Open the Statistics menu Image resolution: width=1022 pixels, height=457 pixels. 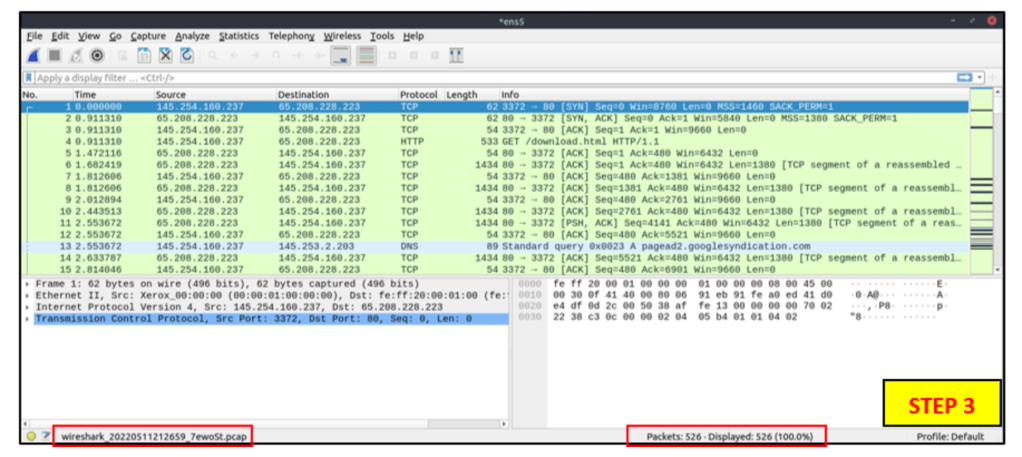(x=238, y=36)
